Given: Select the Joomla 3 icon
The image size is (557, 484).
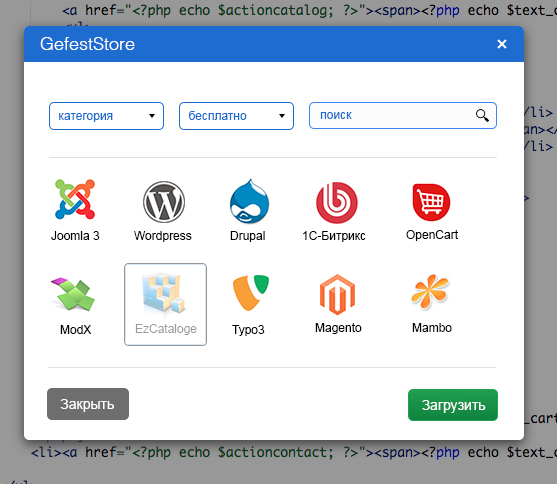Looking at the screenshot, I should (75, 199).
